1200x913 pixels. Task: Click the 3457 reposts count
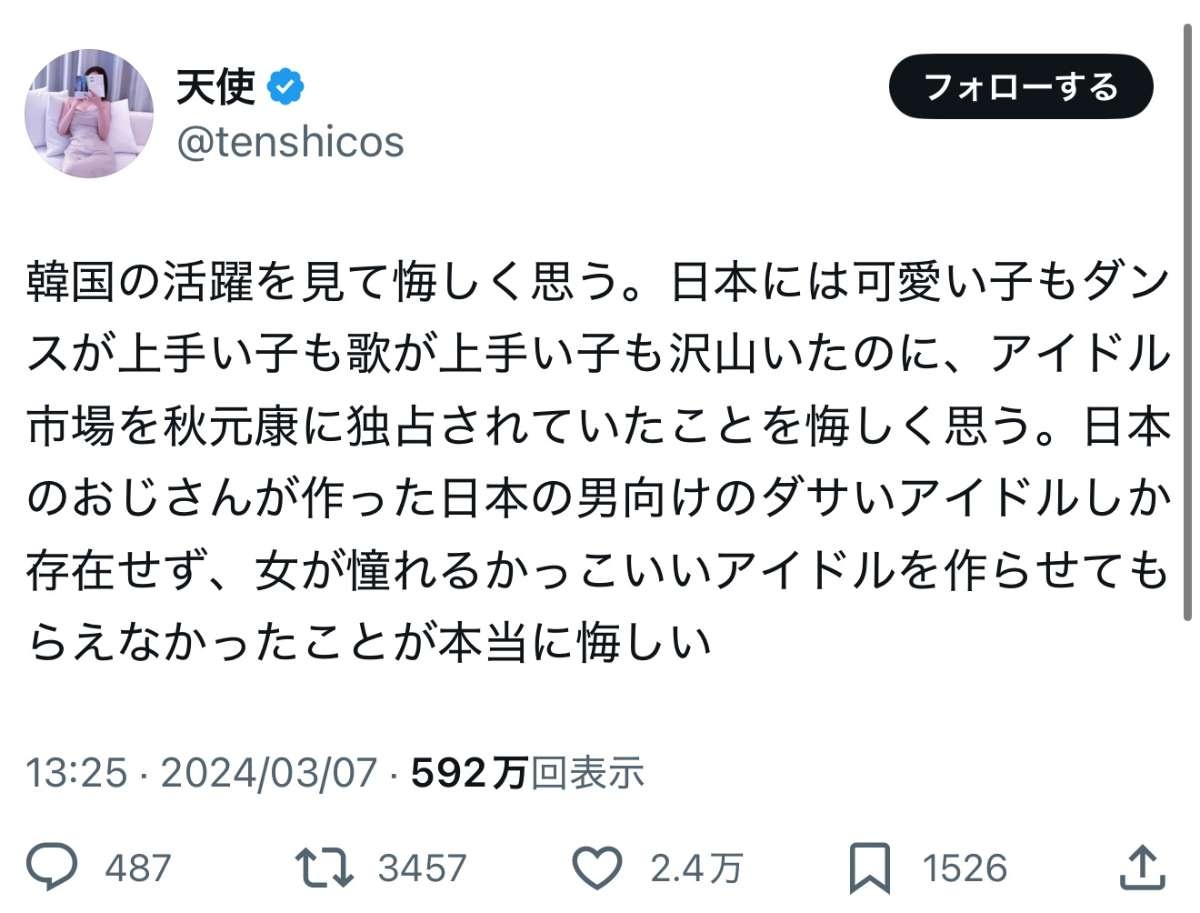point(422,868)
